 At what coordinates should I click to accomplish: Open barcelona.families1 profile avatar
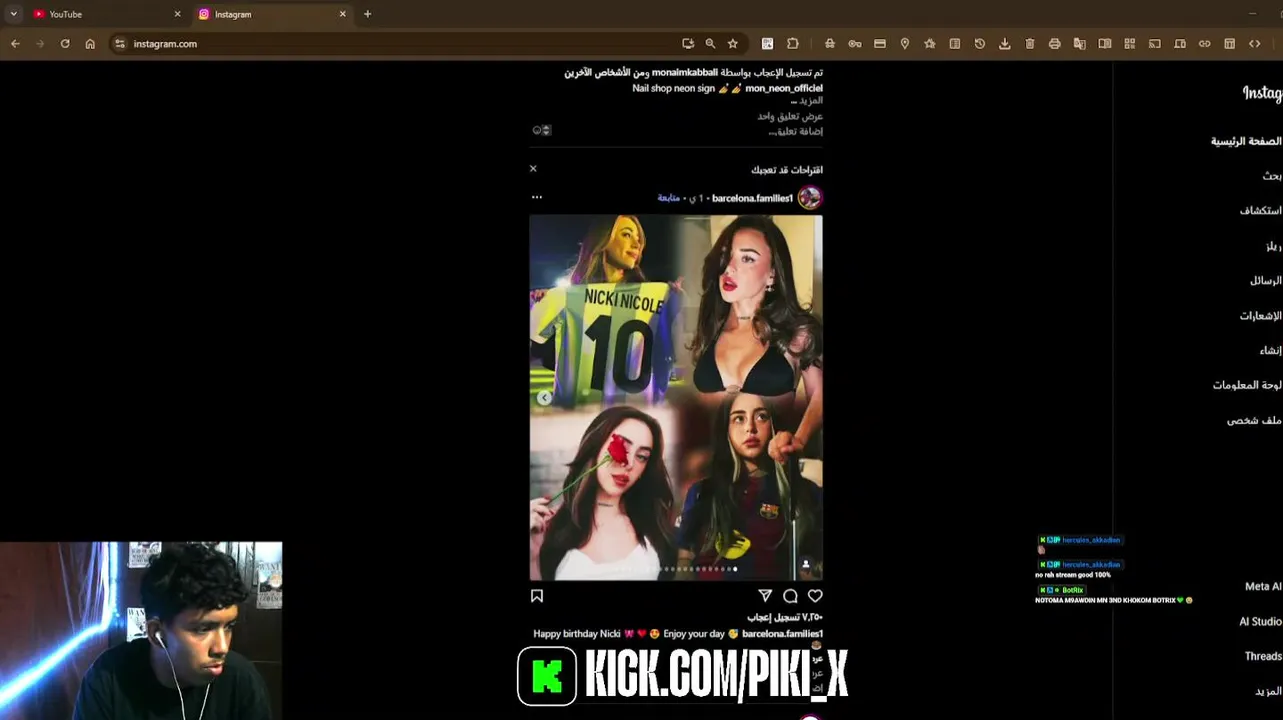click(x=810, y=198)
